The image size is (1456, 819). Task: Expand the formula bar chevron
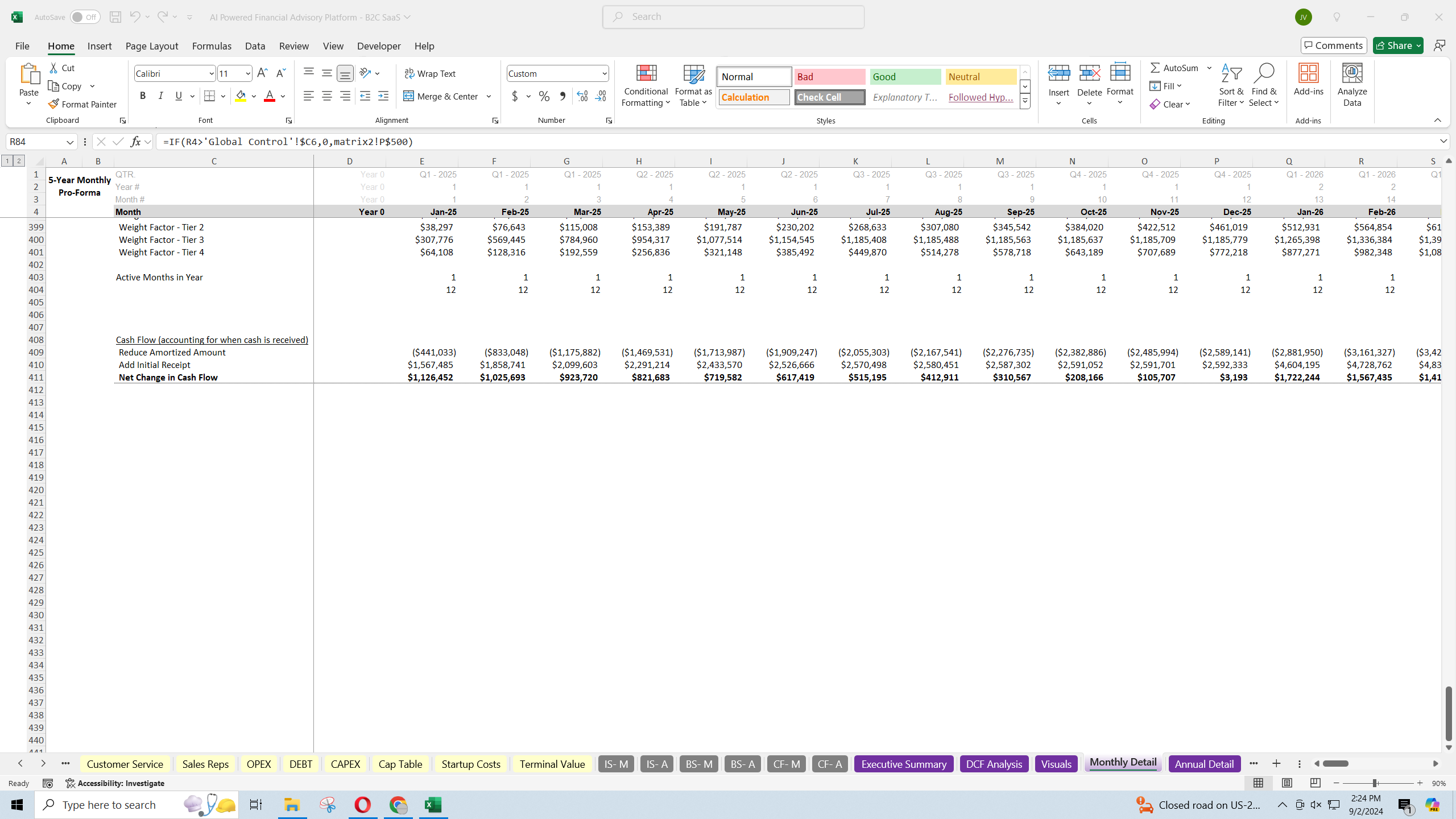pos(1443,141)
